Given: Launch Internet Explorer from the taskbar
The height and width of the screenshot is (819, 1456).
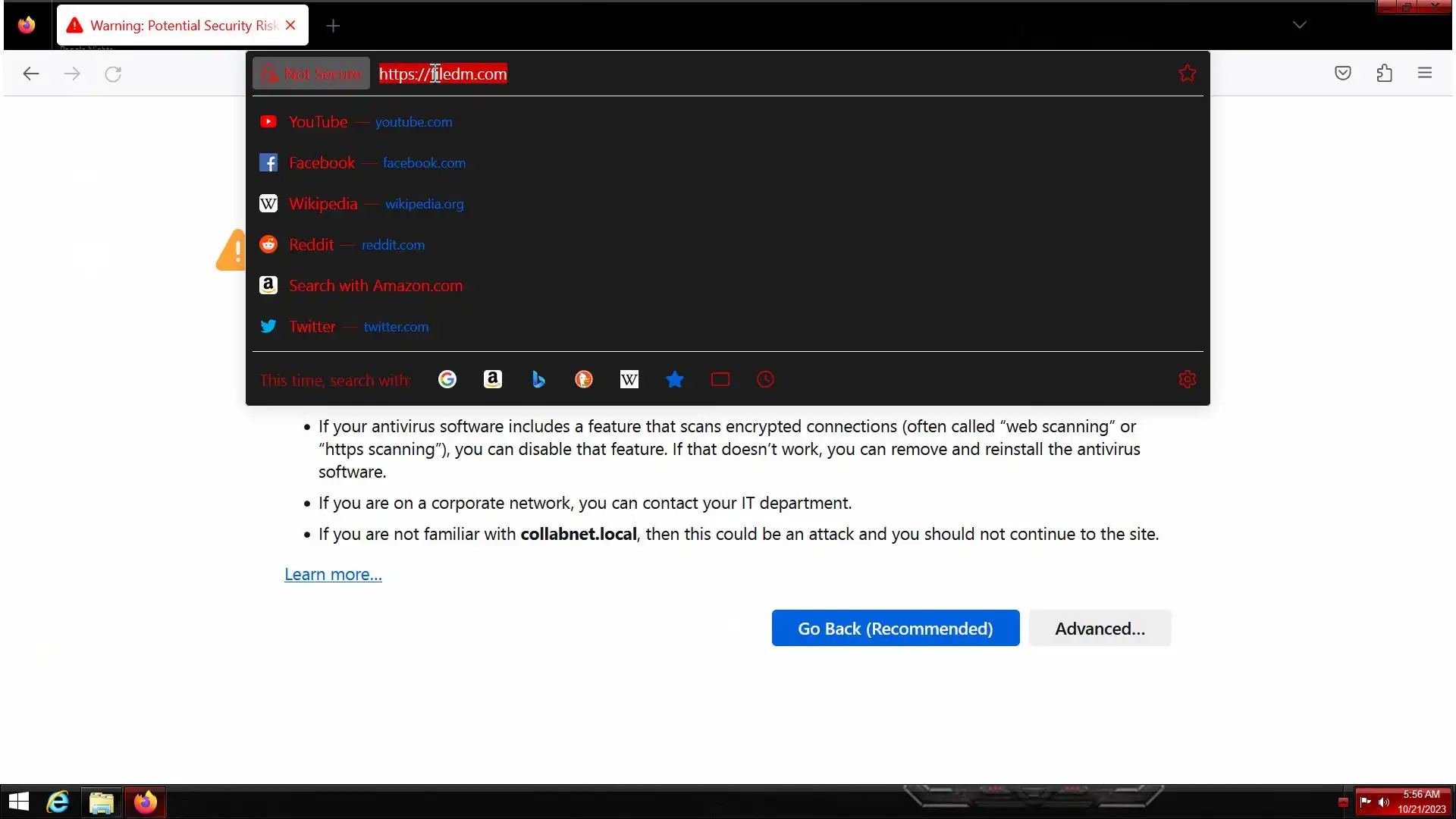Looking at the screenshot, I should (58, 802).
